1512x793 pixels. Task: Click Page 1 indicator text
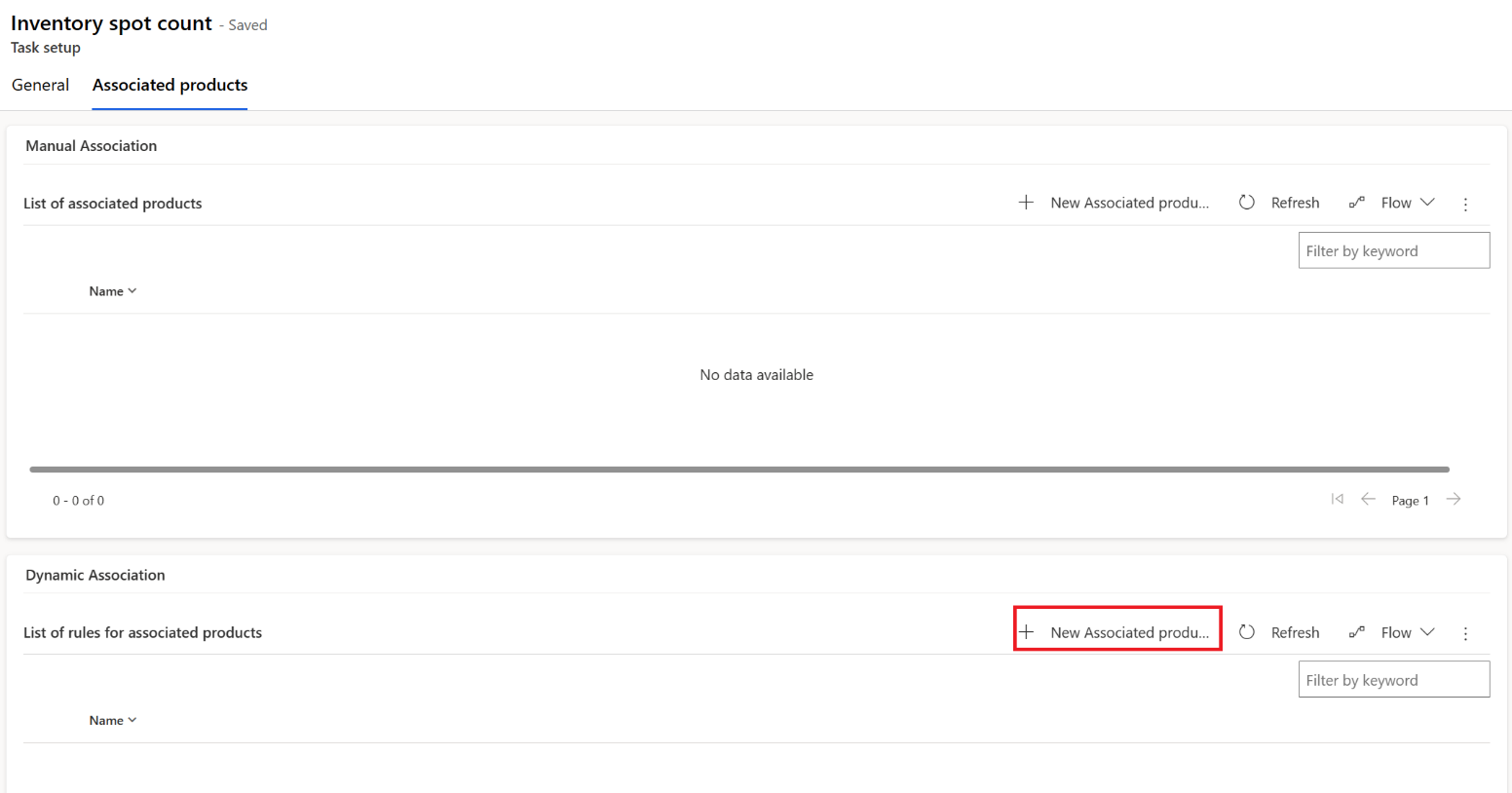coord(1410,501)
